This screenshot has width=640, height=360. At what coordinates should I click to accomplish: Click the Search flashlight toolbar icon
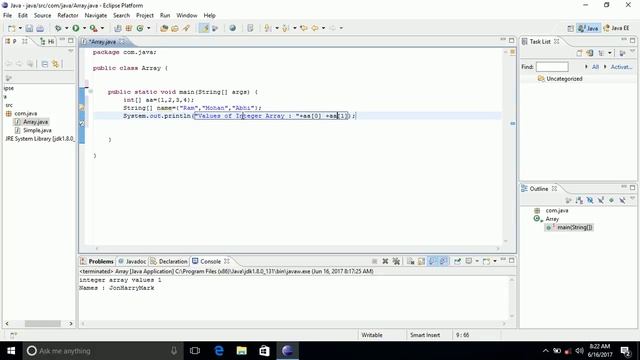click(x=186, y=28)
